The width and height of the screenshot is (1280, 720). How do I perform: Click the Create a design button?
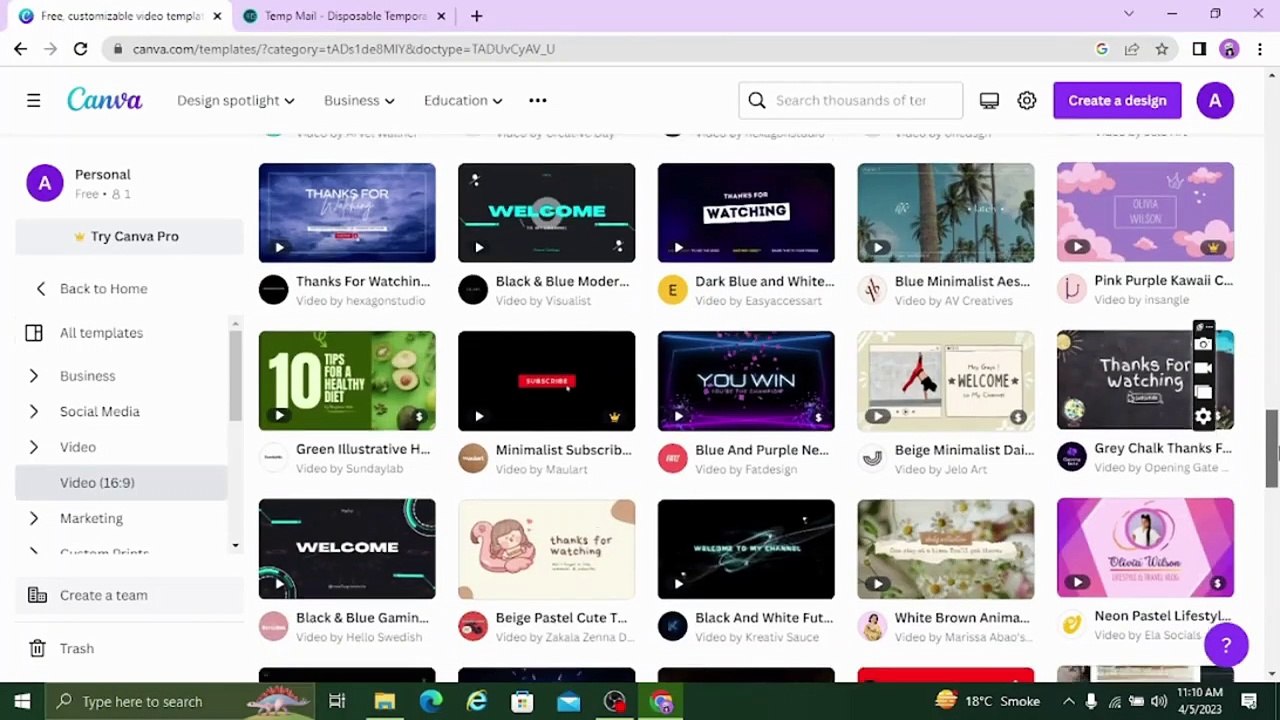pyautogui.click(x=1117, y=100)
